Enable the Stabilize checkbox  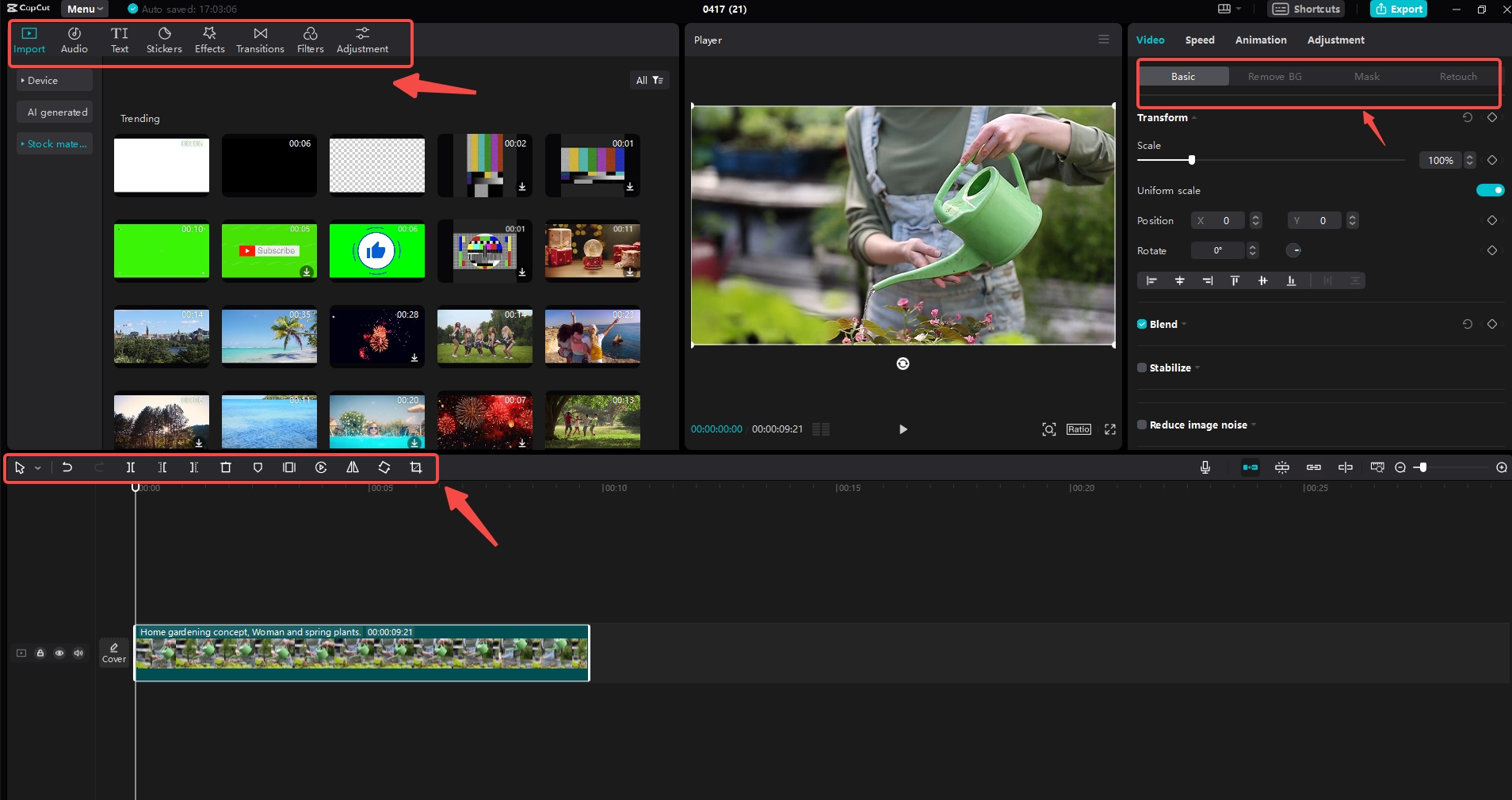point(1141,368)
